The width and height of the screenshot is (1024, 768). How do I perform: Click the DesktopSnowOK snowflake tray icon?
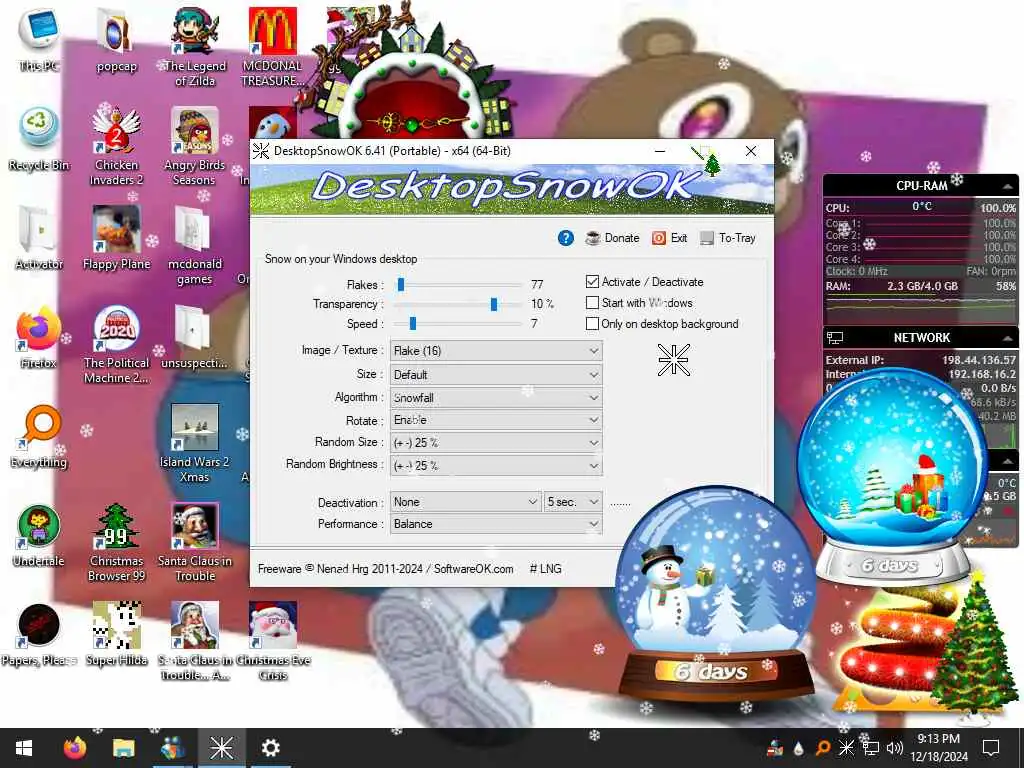tap(846, 748)
